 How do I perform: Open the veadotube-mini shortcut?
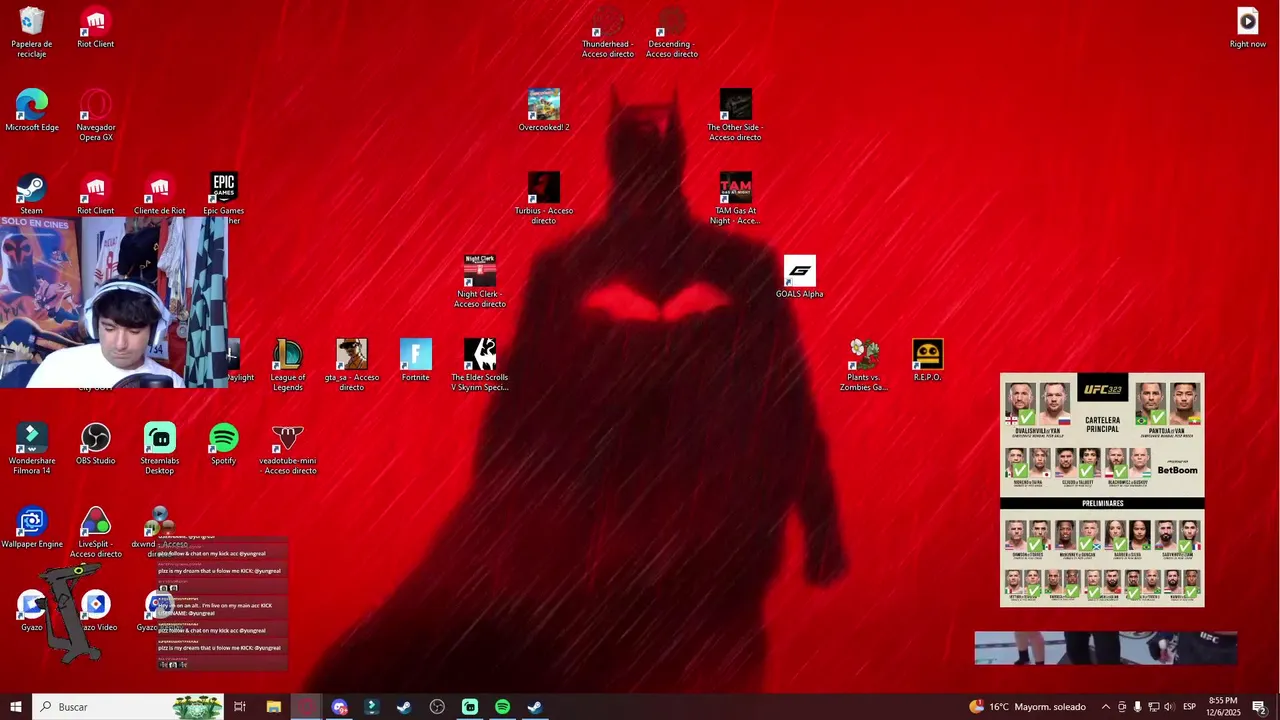point(288,448)
